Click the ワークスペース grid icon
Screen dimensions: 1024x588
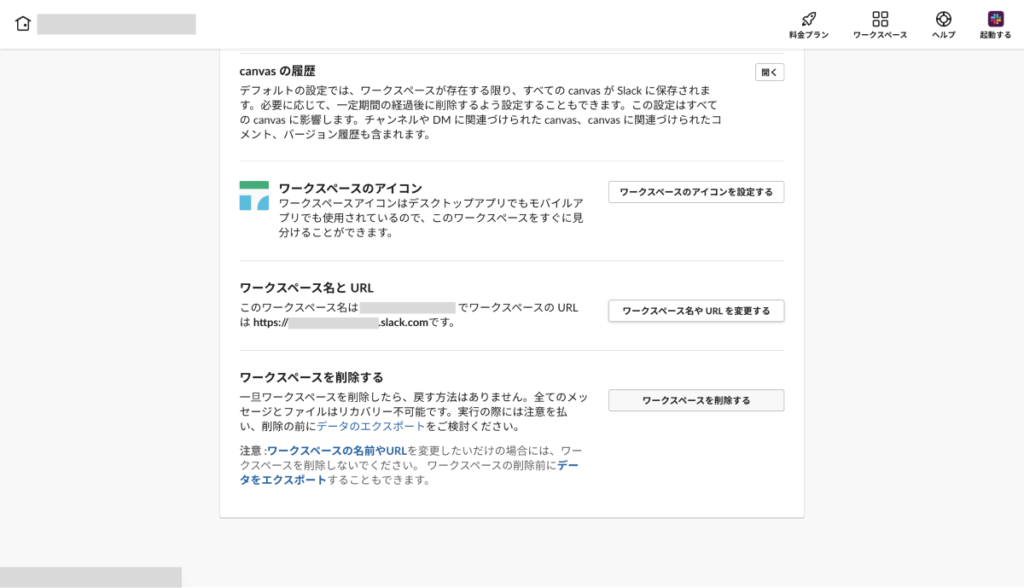tap(880, 19)
